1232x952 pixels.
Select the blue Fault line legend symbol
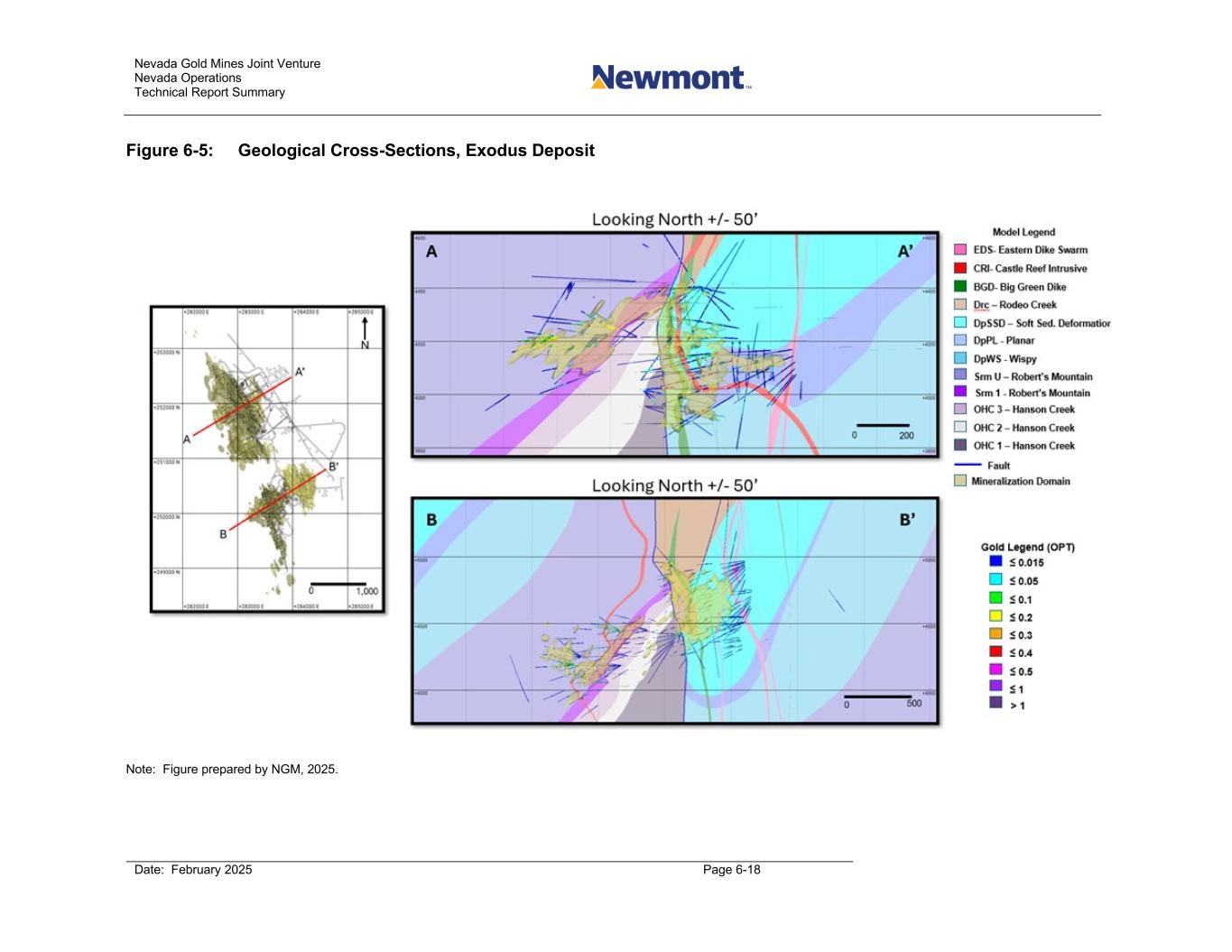(x=967, y=465)
